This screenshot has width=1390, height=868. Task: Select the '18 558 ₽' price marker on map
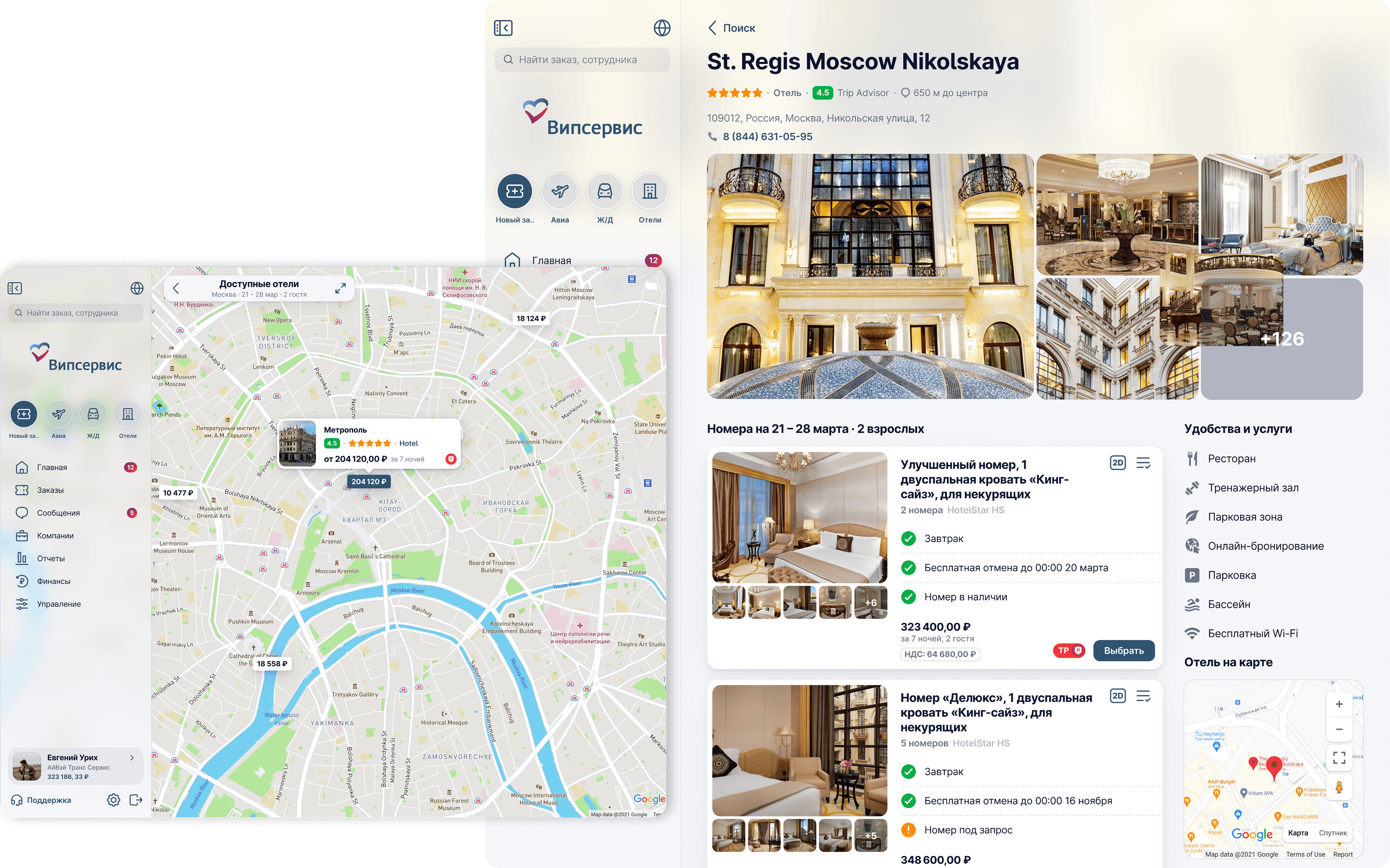272,663
